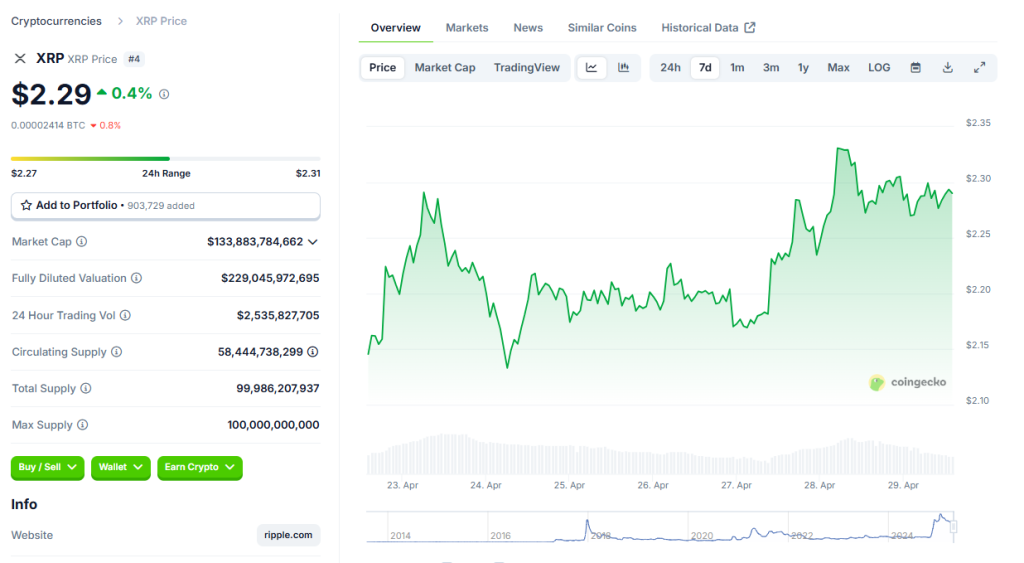Switch to line chart view icon
1024x563 pixels.
point(592,67)
